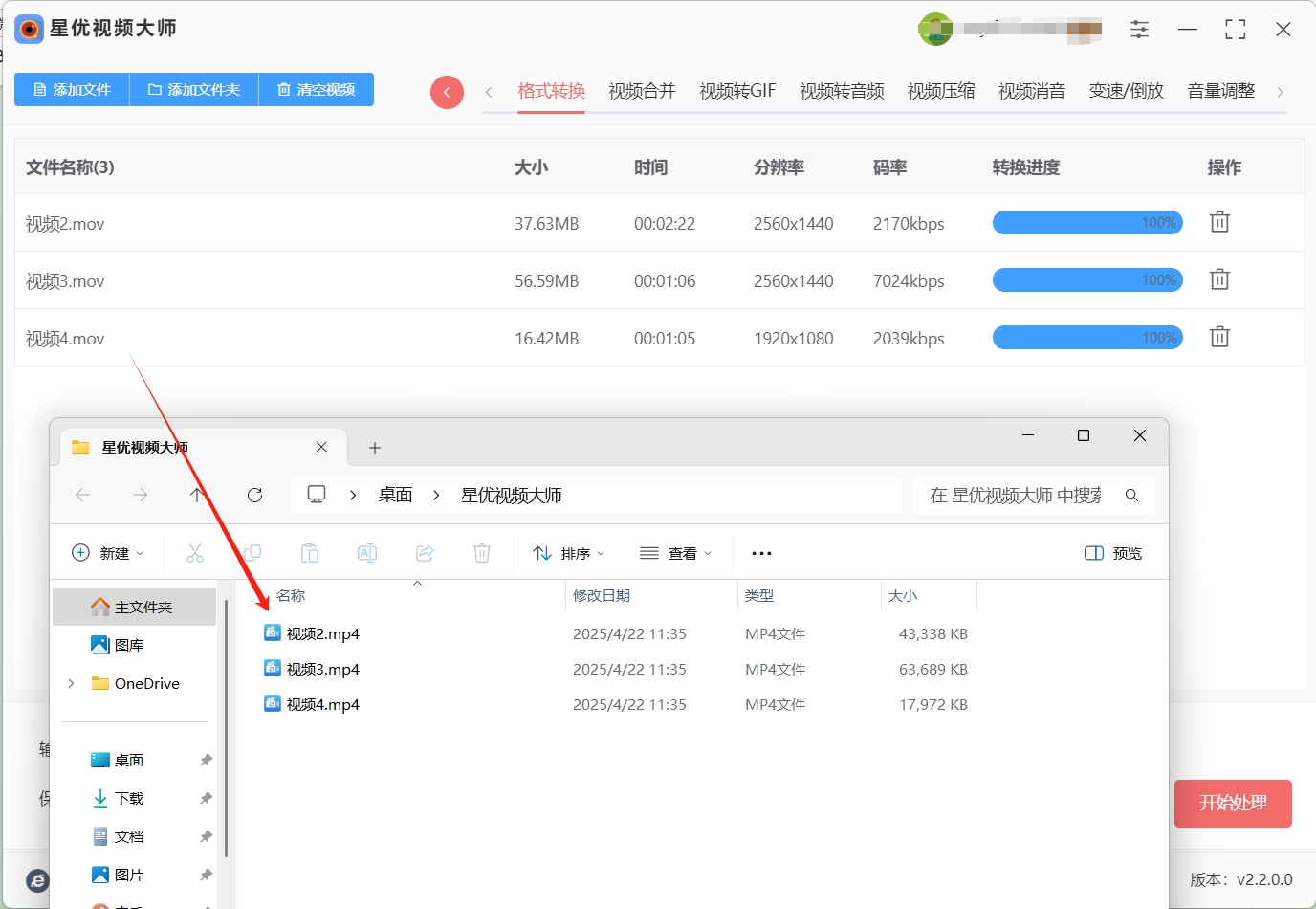
Task: Switch to the 音量调整 tab
Action: coord(1221,91)
